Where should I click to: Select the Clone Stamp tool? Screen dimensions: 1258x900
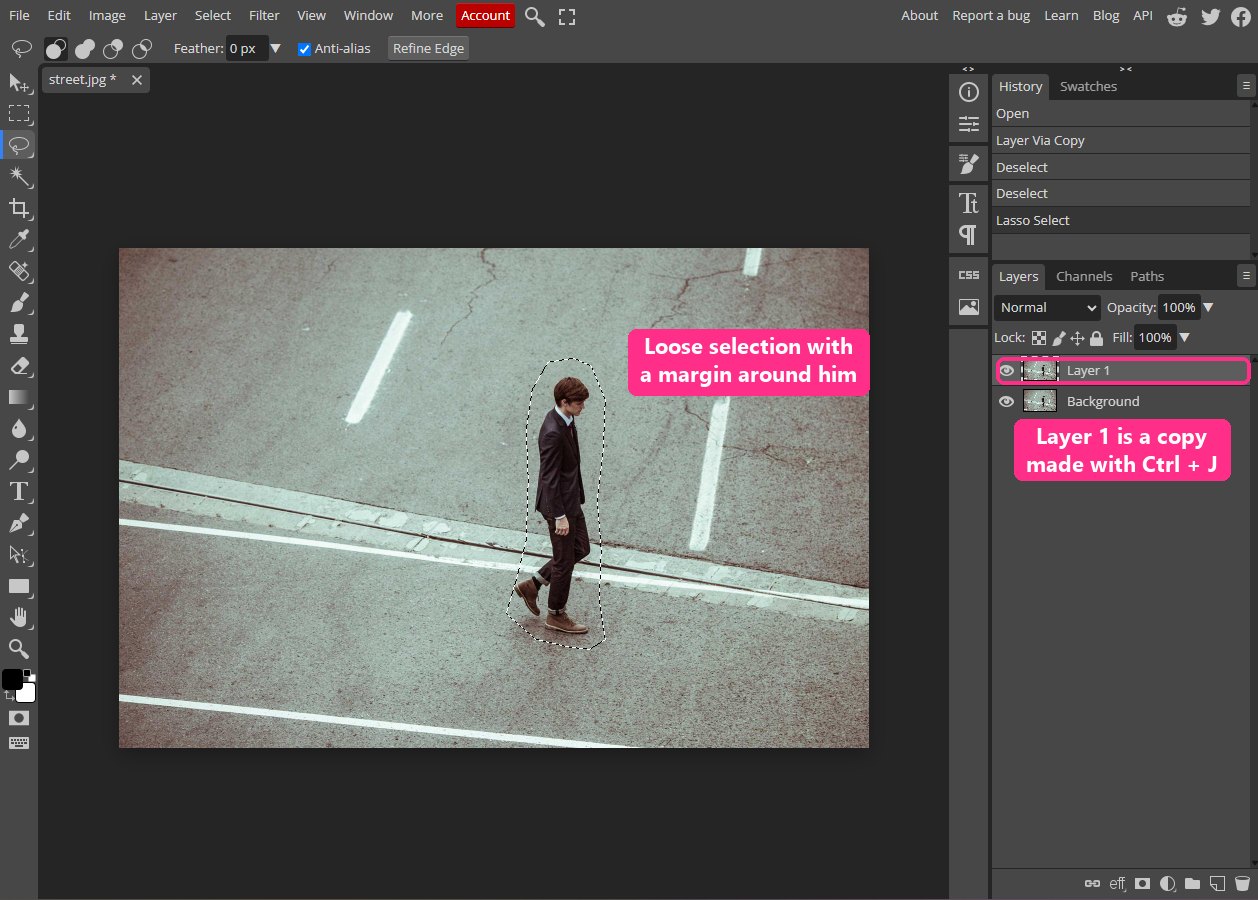19,334
